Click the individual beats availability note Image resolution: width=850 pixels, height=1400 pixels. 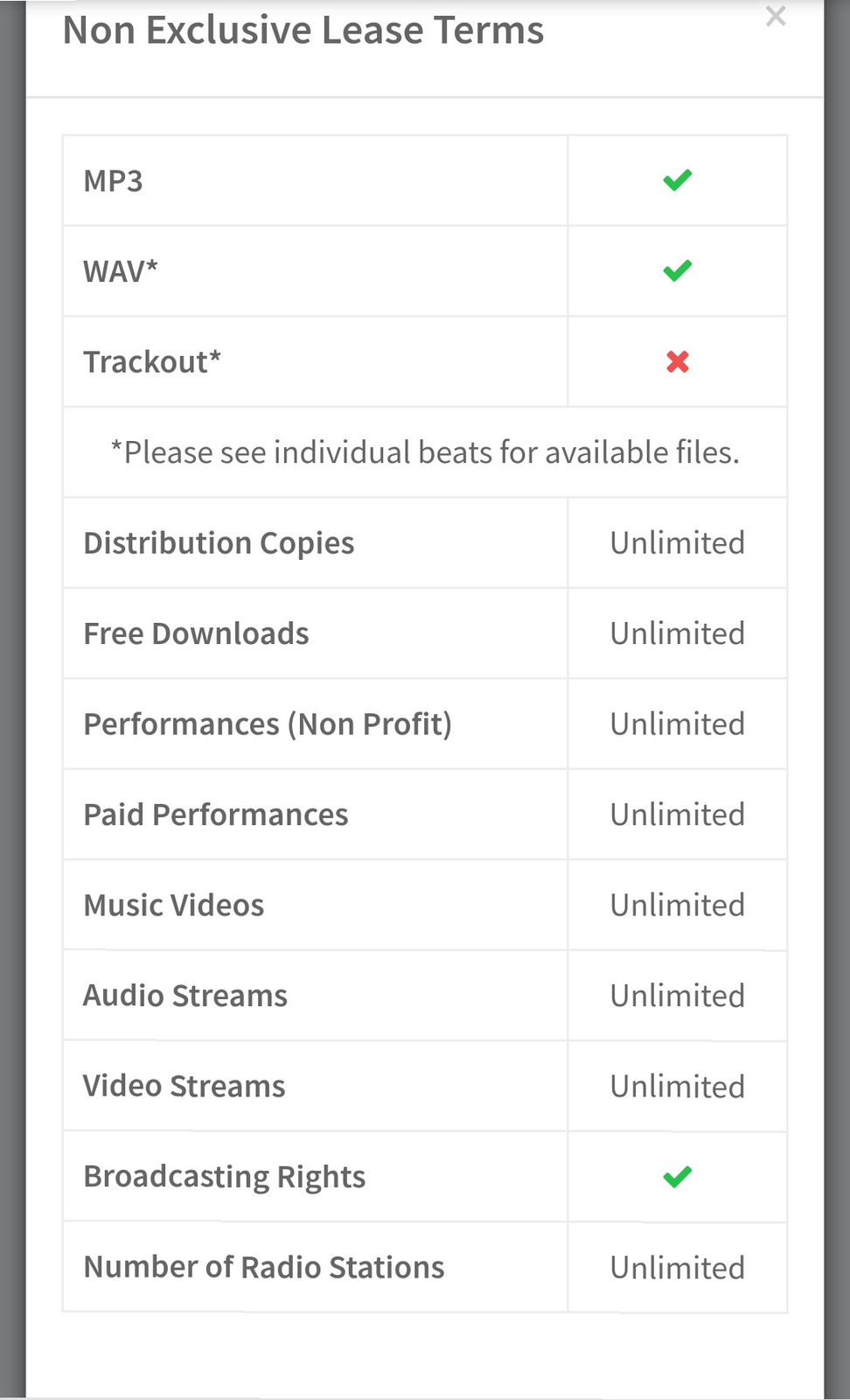coord(425,452)
